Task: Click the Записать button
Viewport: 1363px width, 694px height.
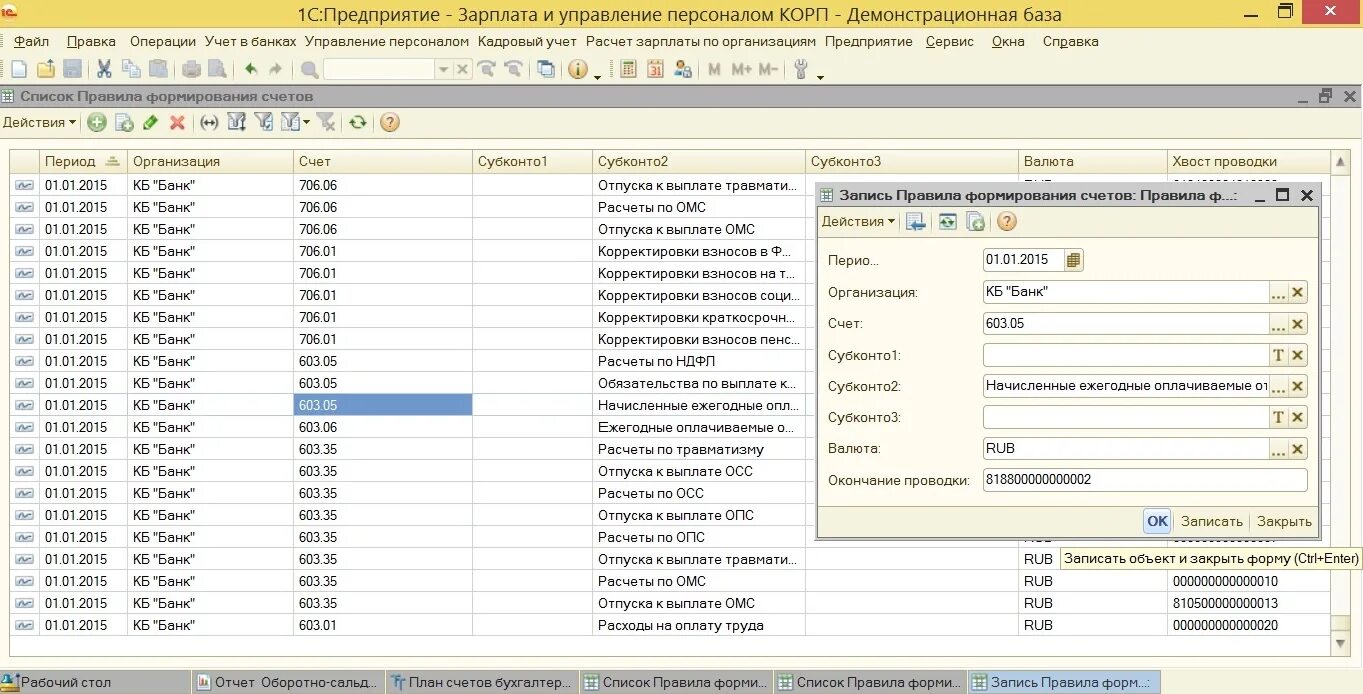Action: click(x=1212, y=521)
